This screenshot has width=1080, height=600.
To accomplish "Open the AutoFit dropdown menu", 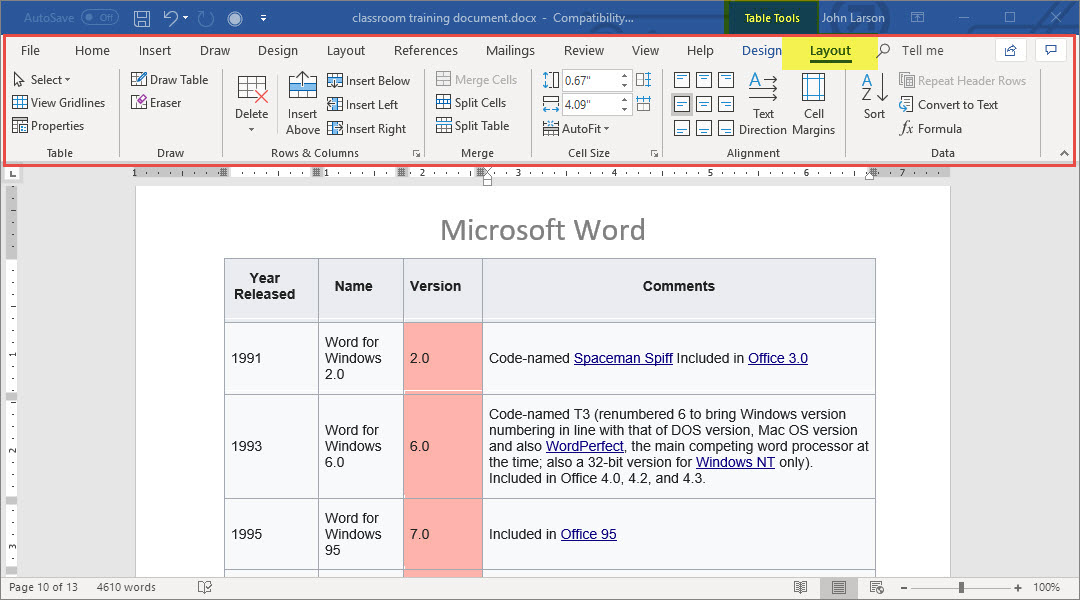I will [x=576, y=129].
